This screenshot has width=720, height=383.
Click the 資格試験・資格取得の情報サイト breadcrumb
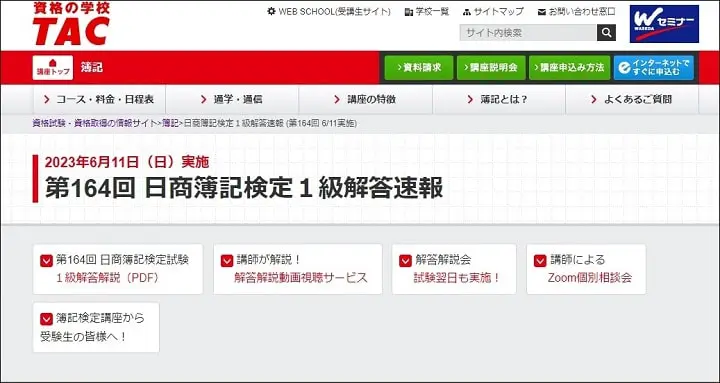95,124
